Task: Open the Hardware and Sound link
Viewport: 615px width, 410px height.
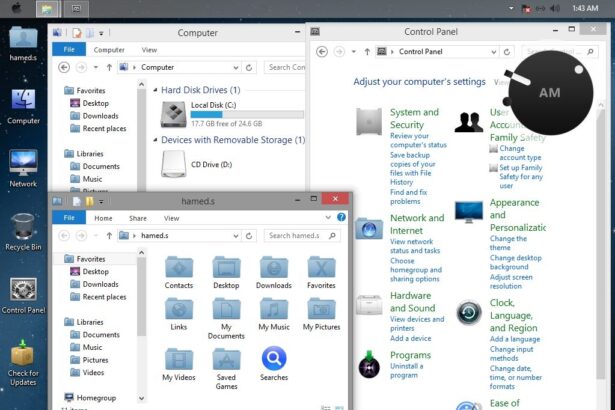Action: (413, 302)
